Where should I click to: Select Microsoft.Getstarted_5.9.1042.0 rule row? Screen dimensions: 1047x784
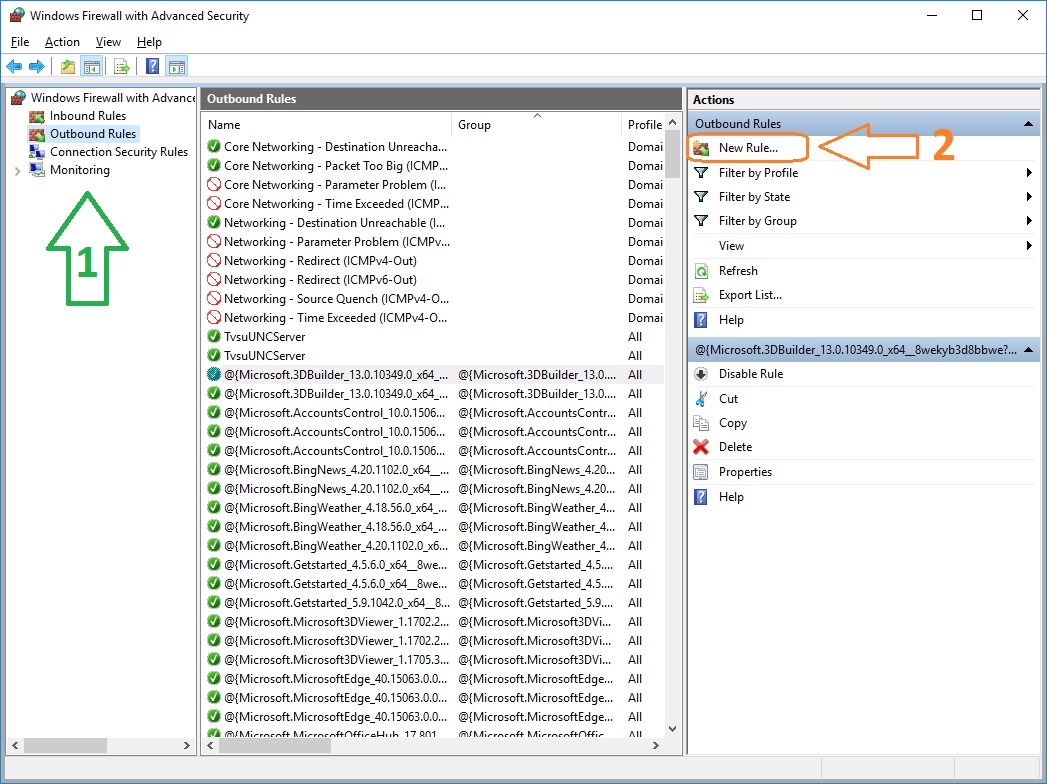point(433,602)
